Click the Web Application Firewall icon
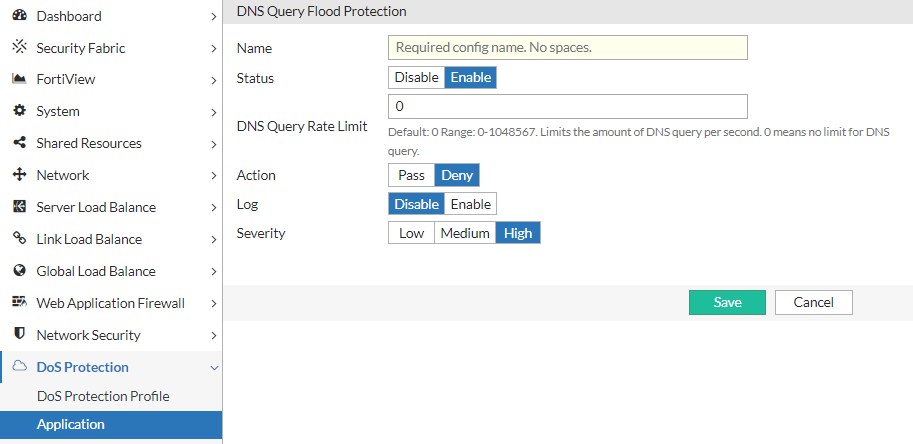The image size is (913, 444). tap(18, 302)
